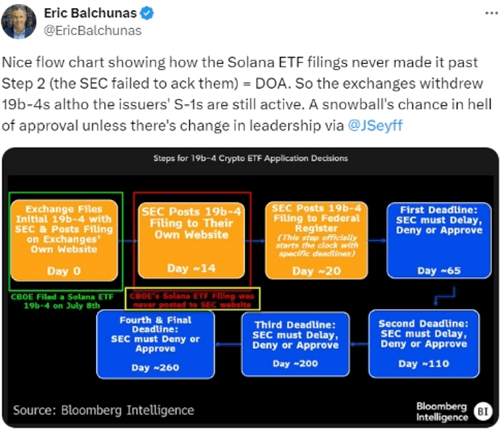Click the BI circle logo in chart

click(483, 411)
